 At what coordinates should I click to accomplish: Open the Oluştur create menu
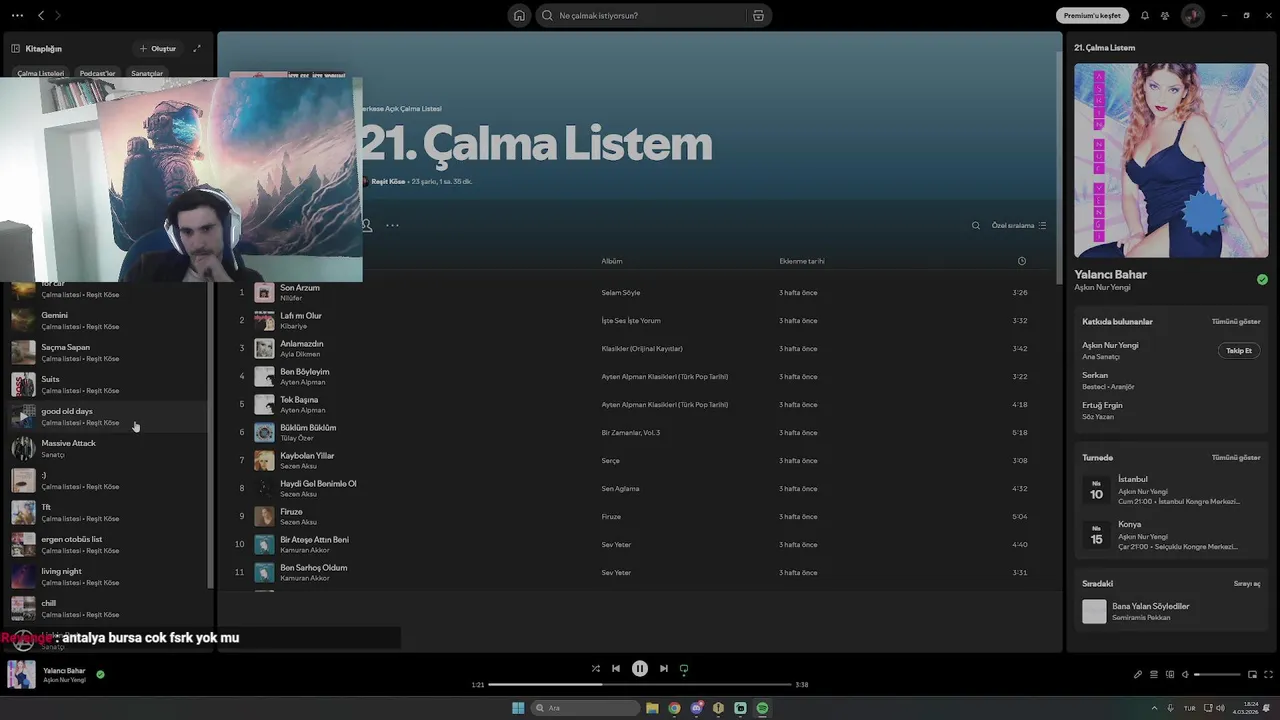coord(157,48)
